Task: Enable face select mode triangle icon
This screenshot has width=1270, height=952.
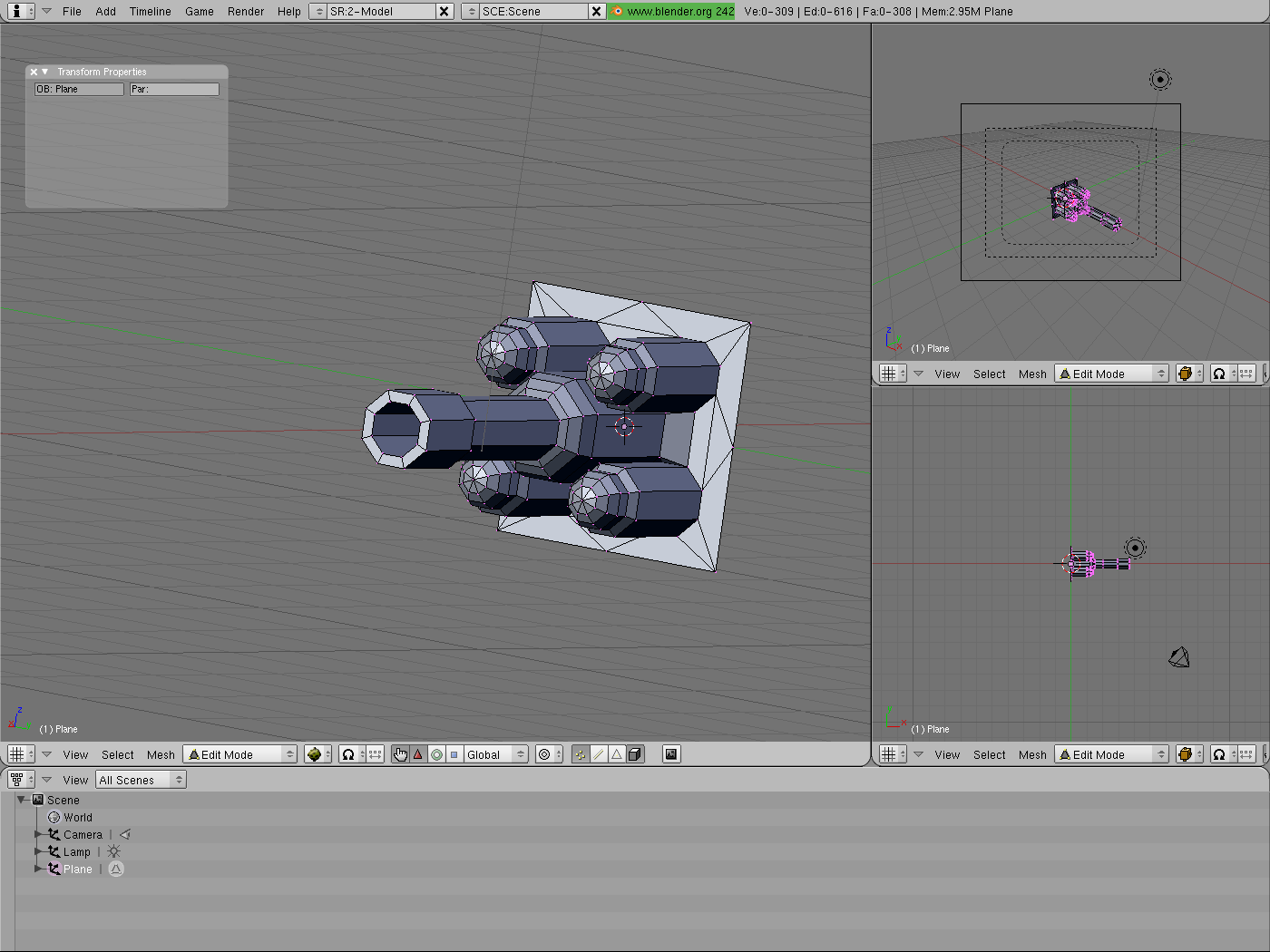Action: click(617, 754)
